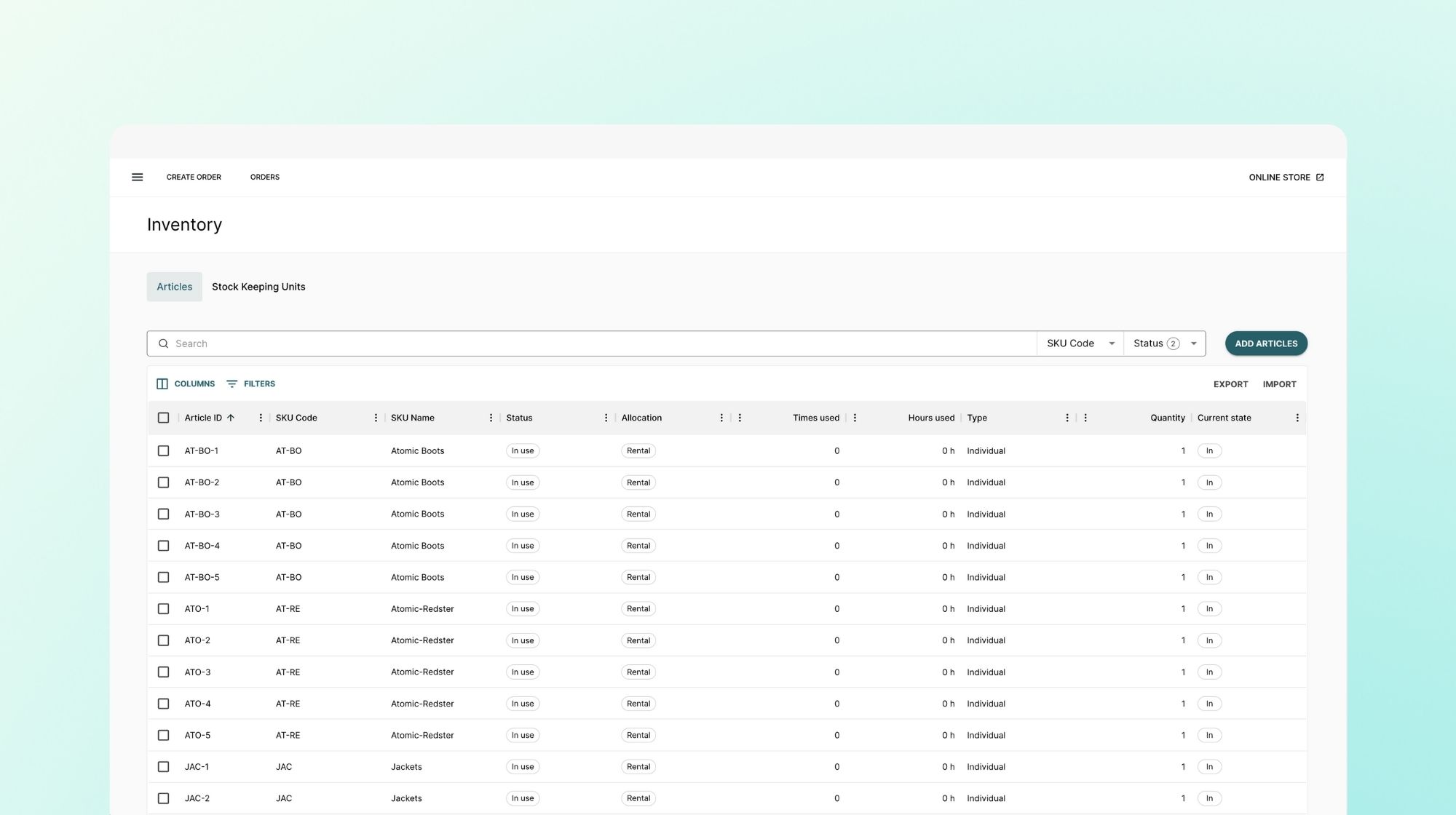The image size is (1456, 815).
Task: Open Type column options menu
Action: (1067, 418)
